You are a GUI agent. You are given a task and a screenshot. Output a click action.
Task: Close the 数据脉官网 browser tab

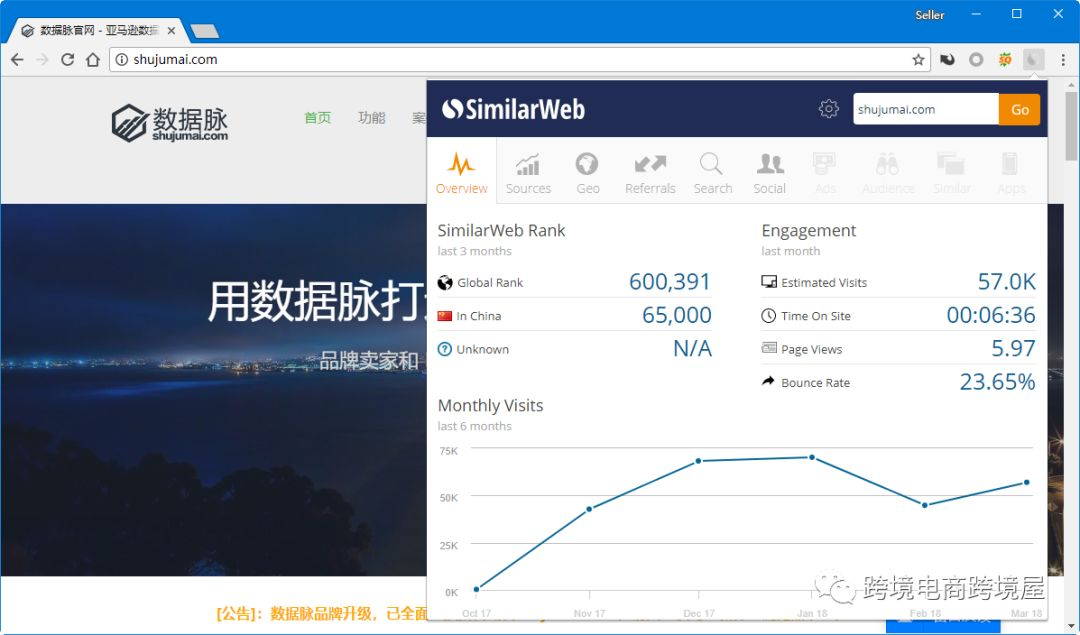tap(172, 30)
